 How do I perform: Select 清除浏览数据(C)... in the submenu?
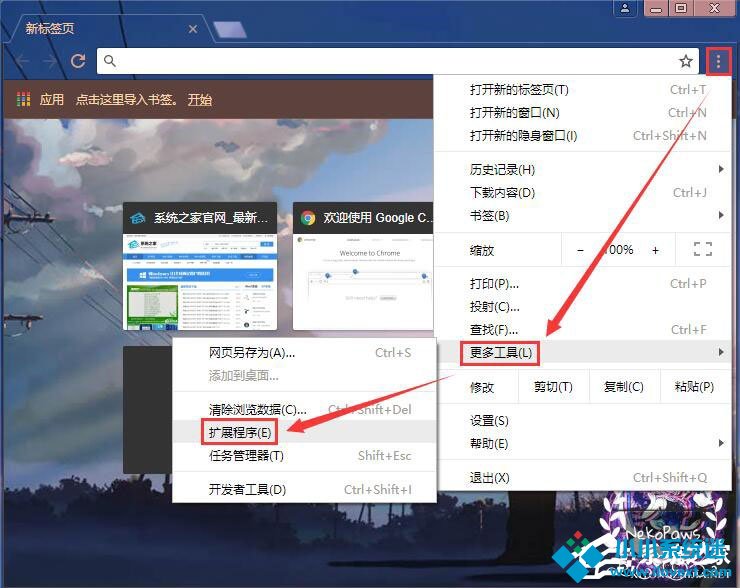(x=304, y=409)
